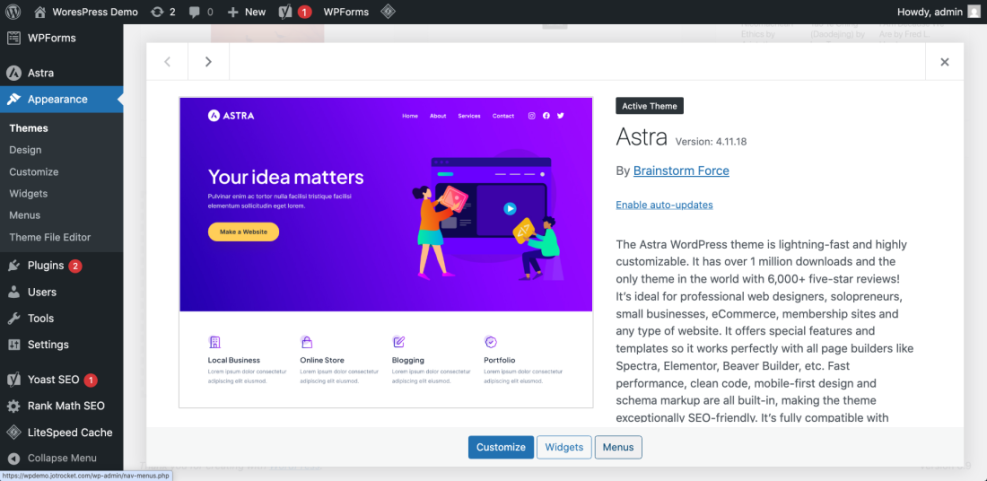Click the Make a Website button in the preview
This screenshot has height=481, width=987.
(x=244, y=232)
